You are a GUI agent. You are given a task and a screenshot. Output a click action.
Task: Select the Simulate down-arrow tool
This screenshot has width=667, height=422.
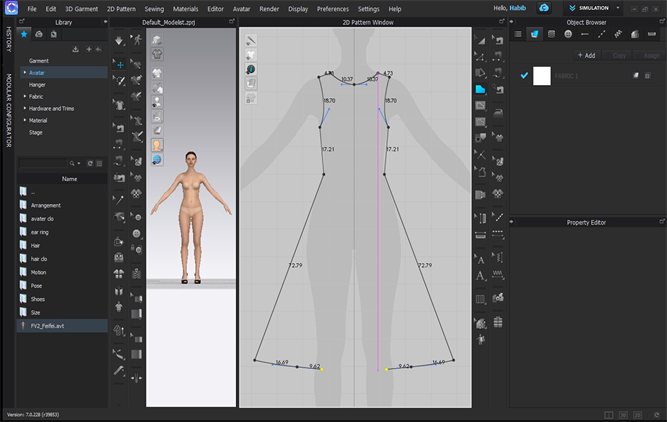[119, 41]
